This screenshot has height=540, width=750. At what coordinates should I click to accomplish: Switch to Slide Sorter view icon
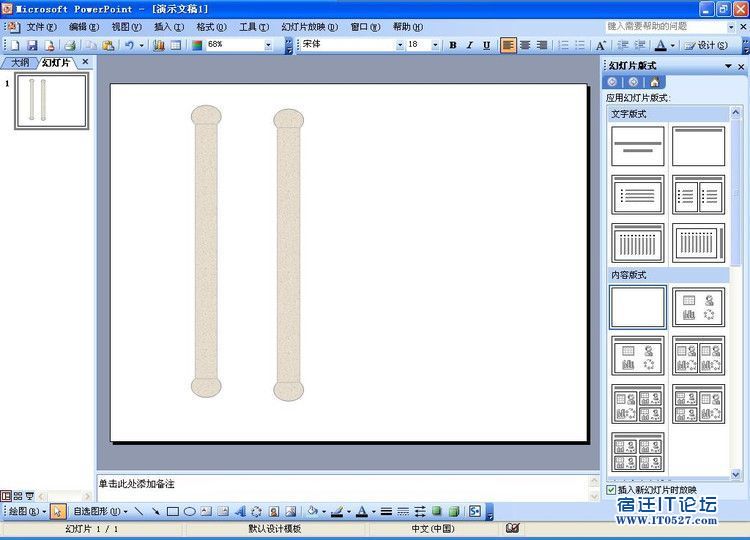[x=18, y=496]
